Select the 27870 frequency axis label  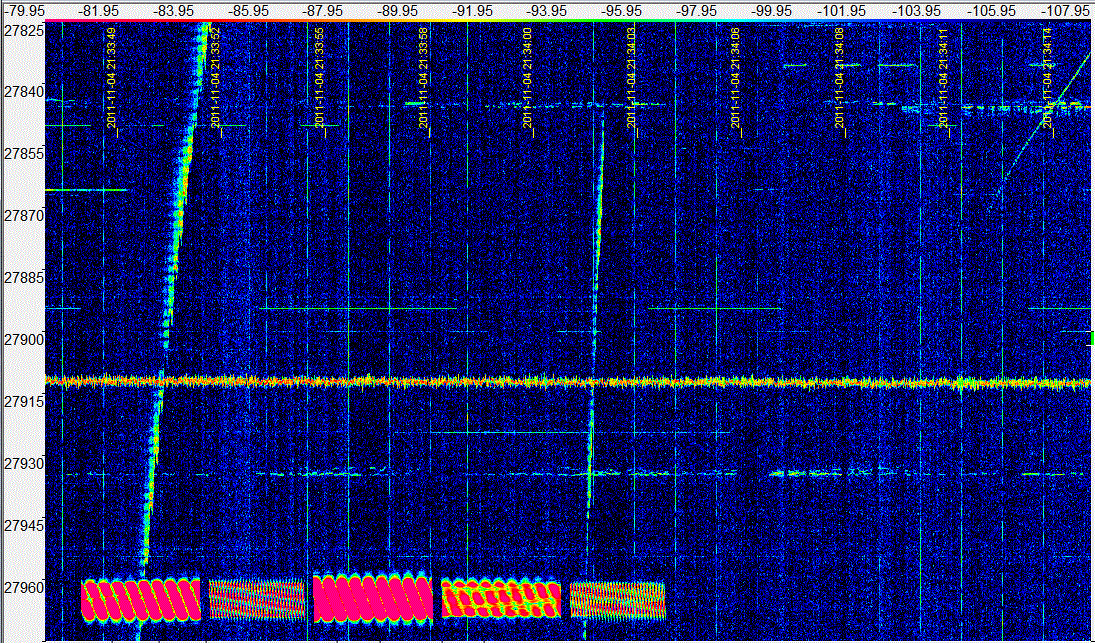23,216
